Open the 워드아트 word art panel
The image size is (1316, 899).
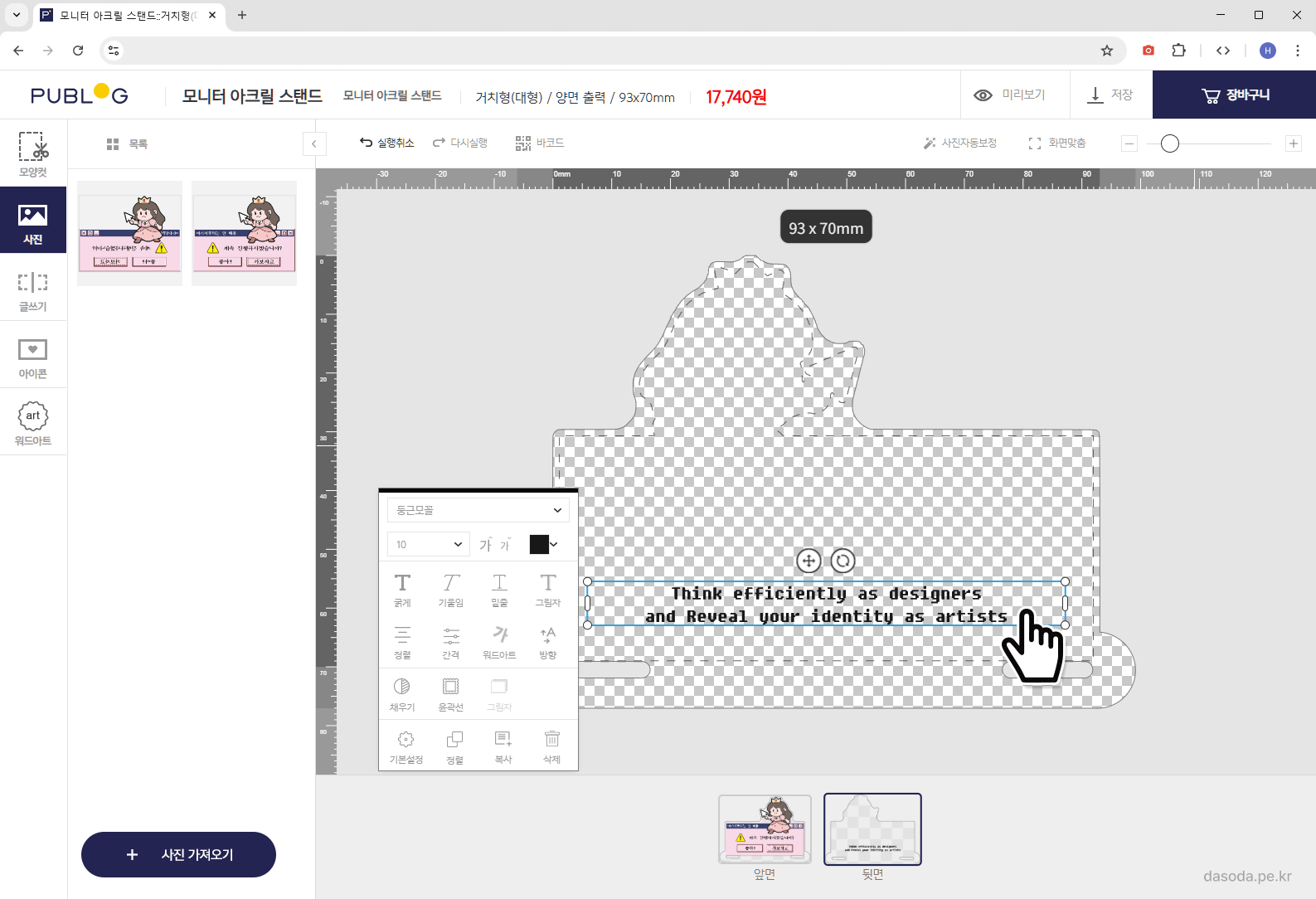click(x=33, y=424)
